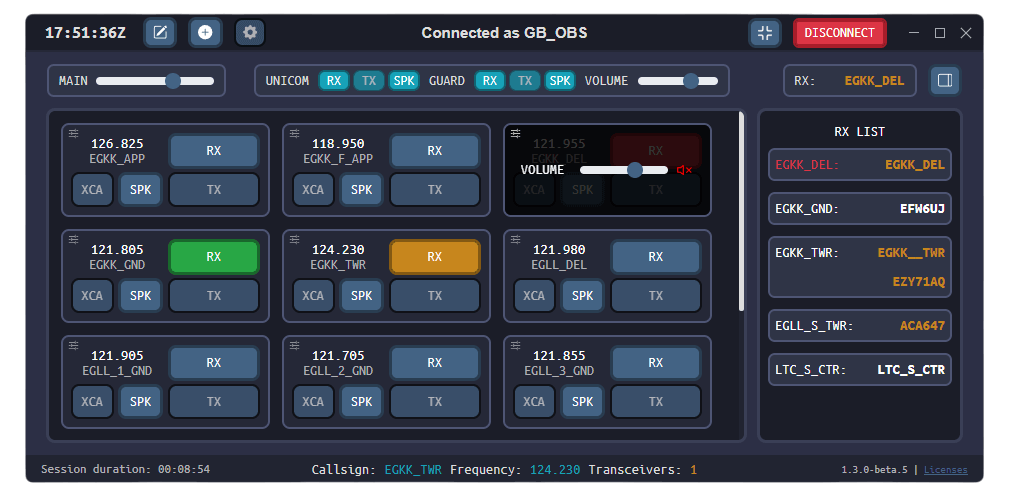Toggle XCA on EGLL_1_GND card
The image size is (1013, 500).
[92, 401]
